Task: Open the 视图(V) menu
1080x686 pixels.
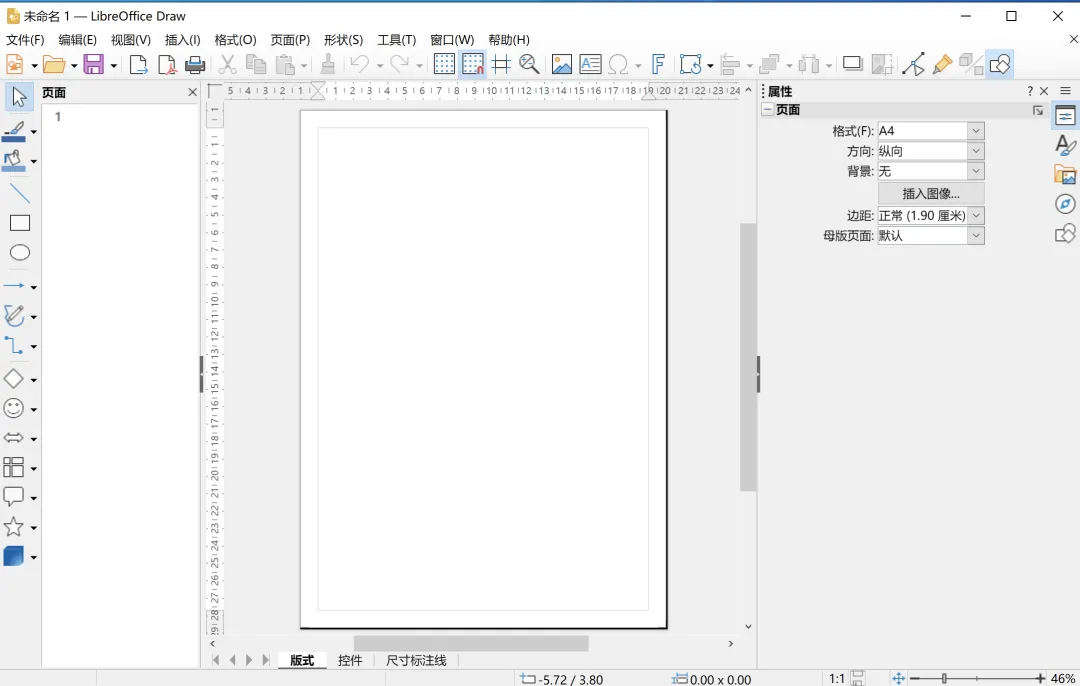Action: click(x=131, y=40)
